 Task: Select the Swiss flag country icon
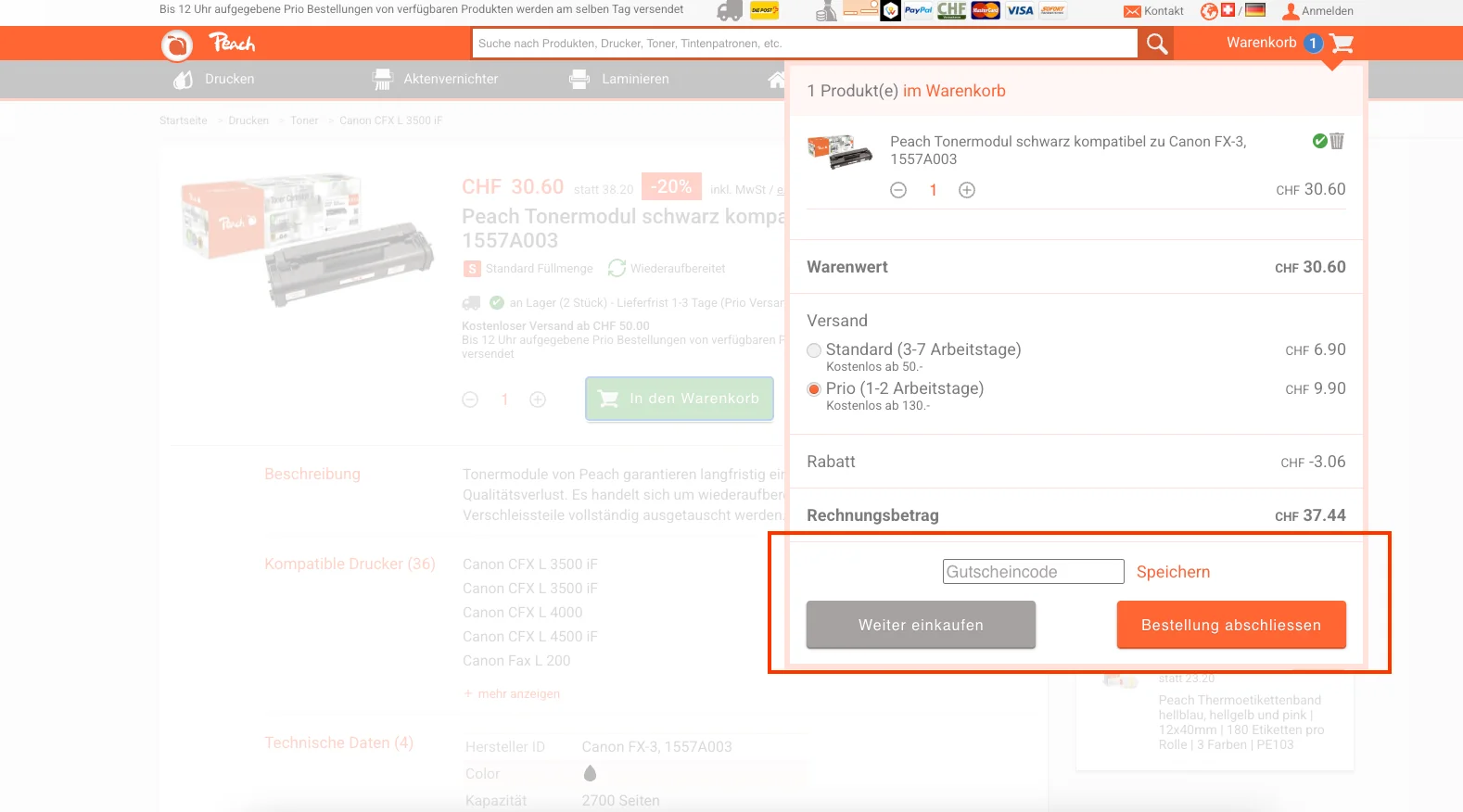click(1228, 10)
